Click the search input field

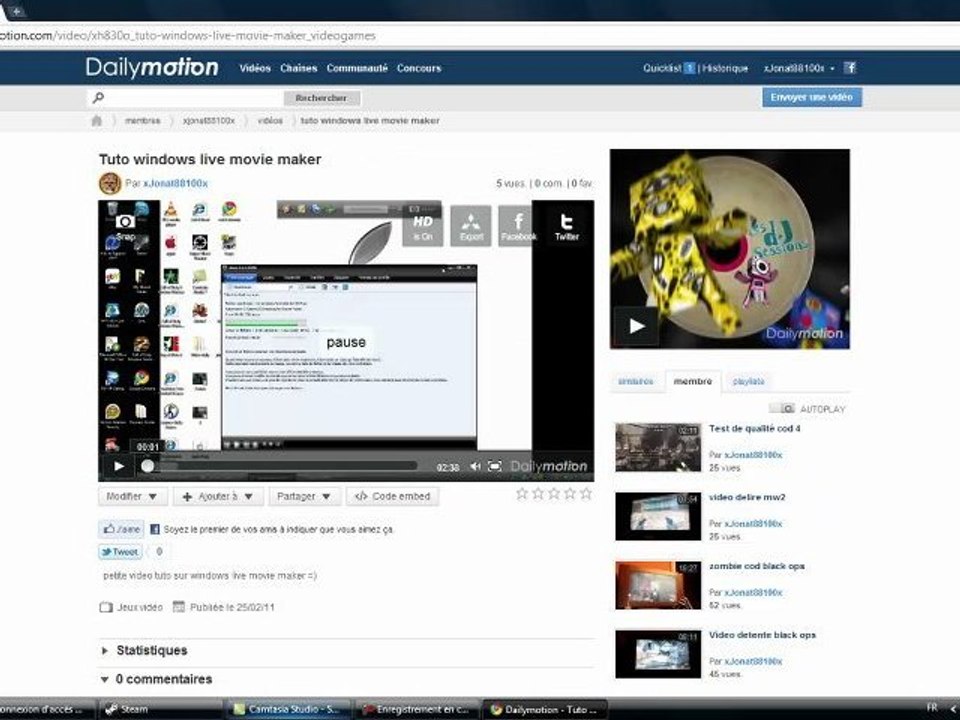click(193, 98)
